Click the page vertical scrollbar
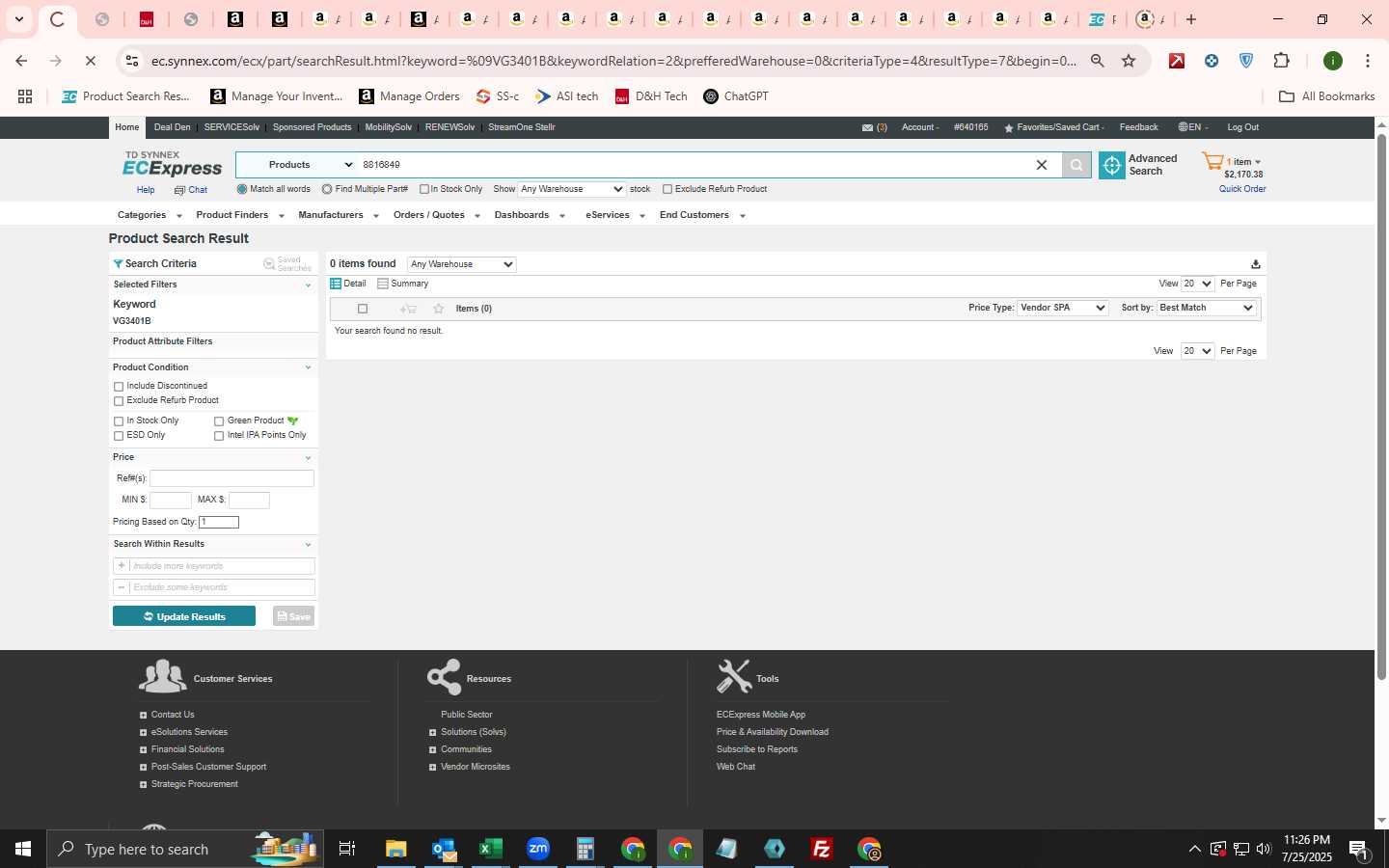This screenshot has height=868, width=1389. pos(1381,405)
